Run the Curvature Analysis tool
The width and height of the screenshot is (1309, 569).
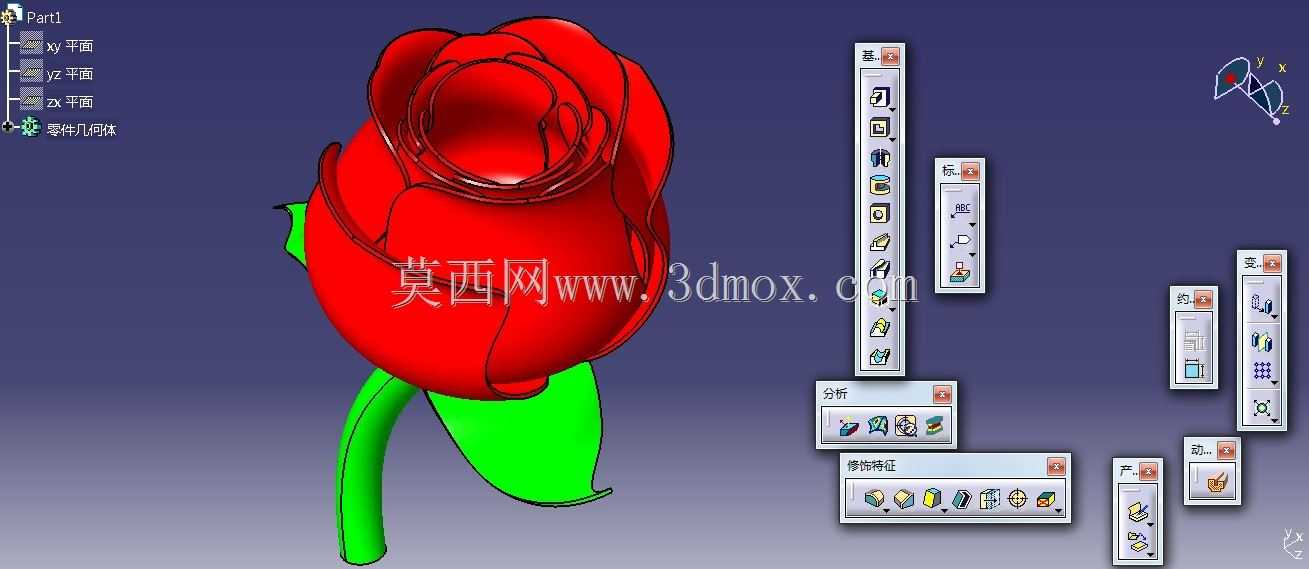tap(877, 426)
